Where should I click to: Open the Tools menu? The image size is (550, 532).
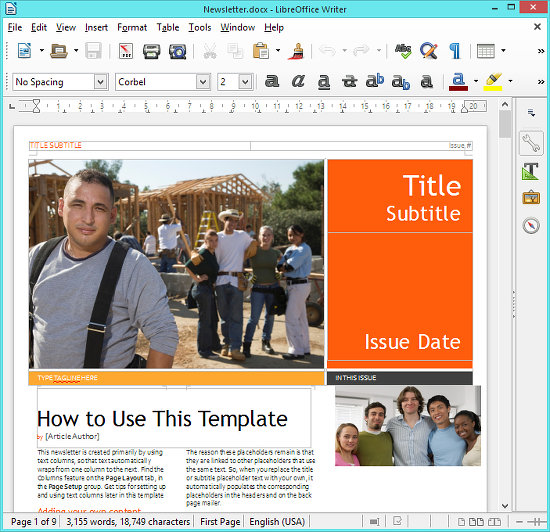point(200,27)
